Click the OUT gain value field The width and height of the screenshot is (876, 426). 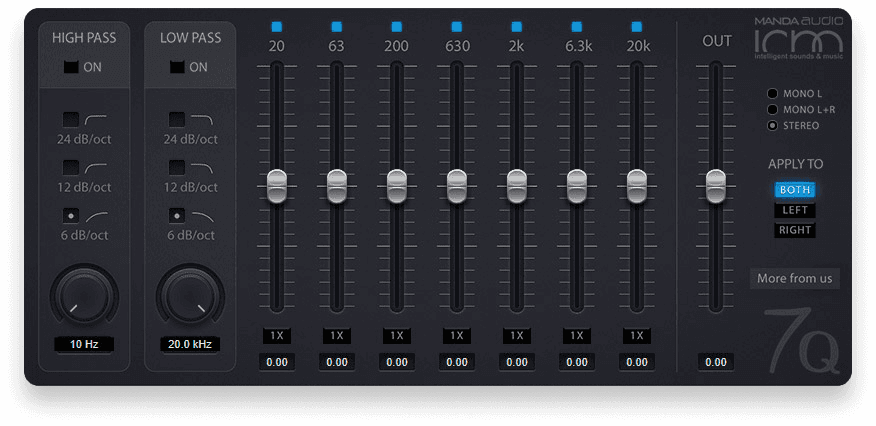tap(715, 362)
